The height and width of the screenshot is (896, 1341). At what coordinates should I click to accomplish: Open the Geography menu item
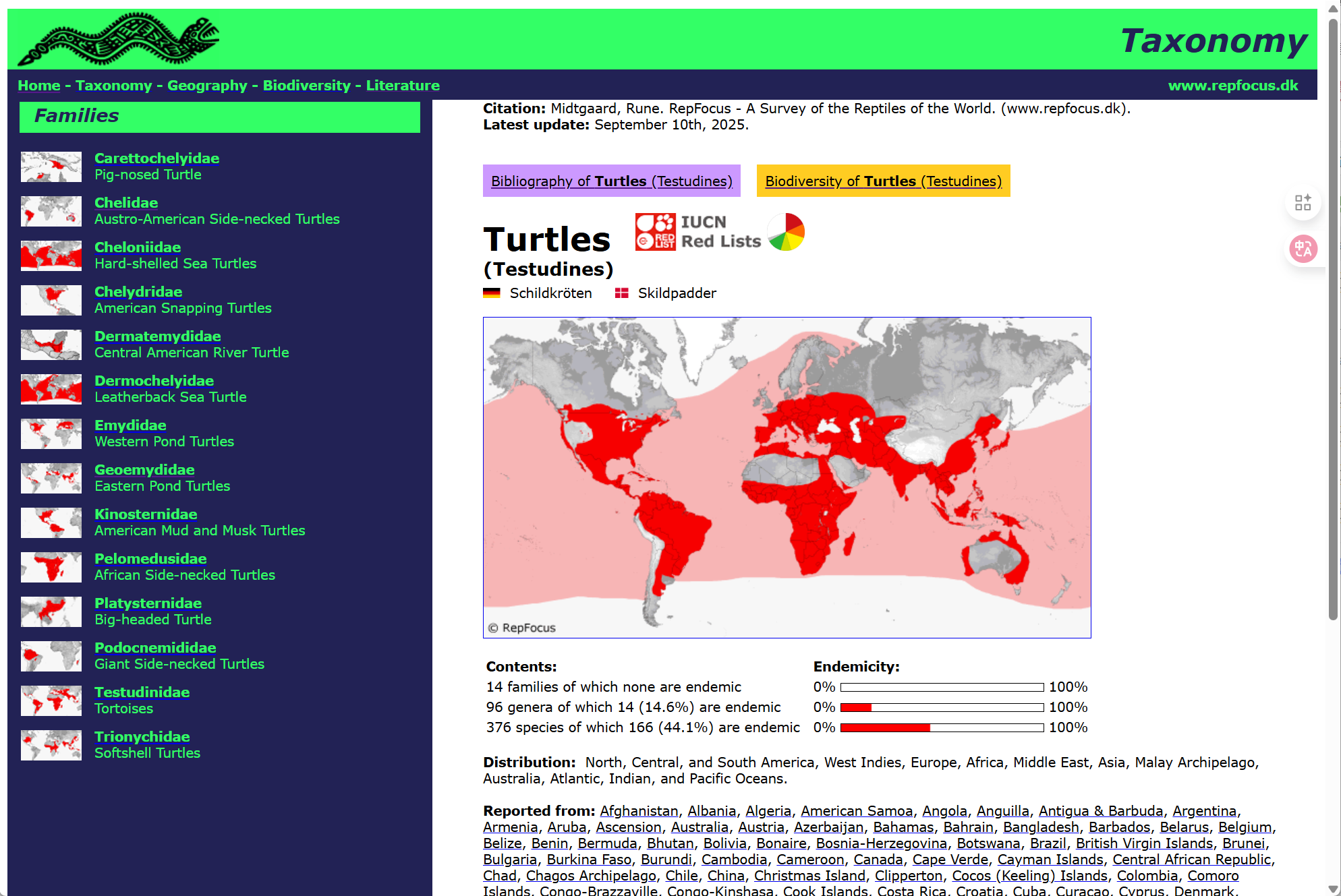[207, 86]
